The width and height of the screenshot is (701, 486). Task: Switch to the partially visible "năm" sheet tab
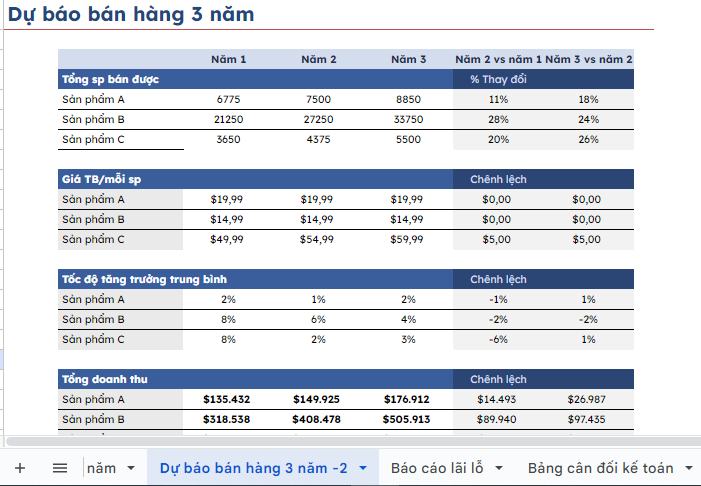point(101,468)
